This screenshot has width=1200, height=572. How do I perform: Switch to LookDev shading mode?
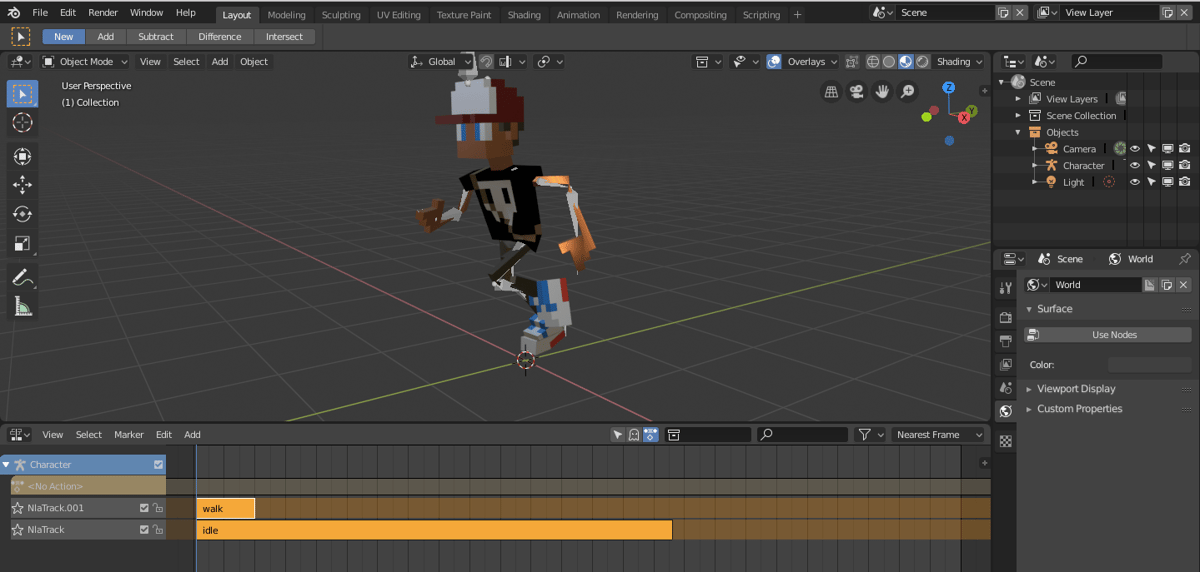point(905,61)
